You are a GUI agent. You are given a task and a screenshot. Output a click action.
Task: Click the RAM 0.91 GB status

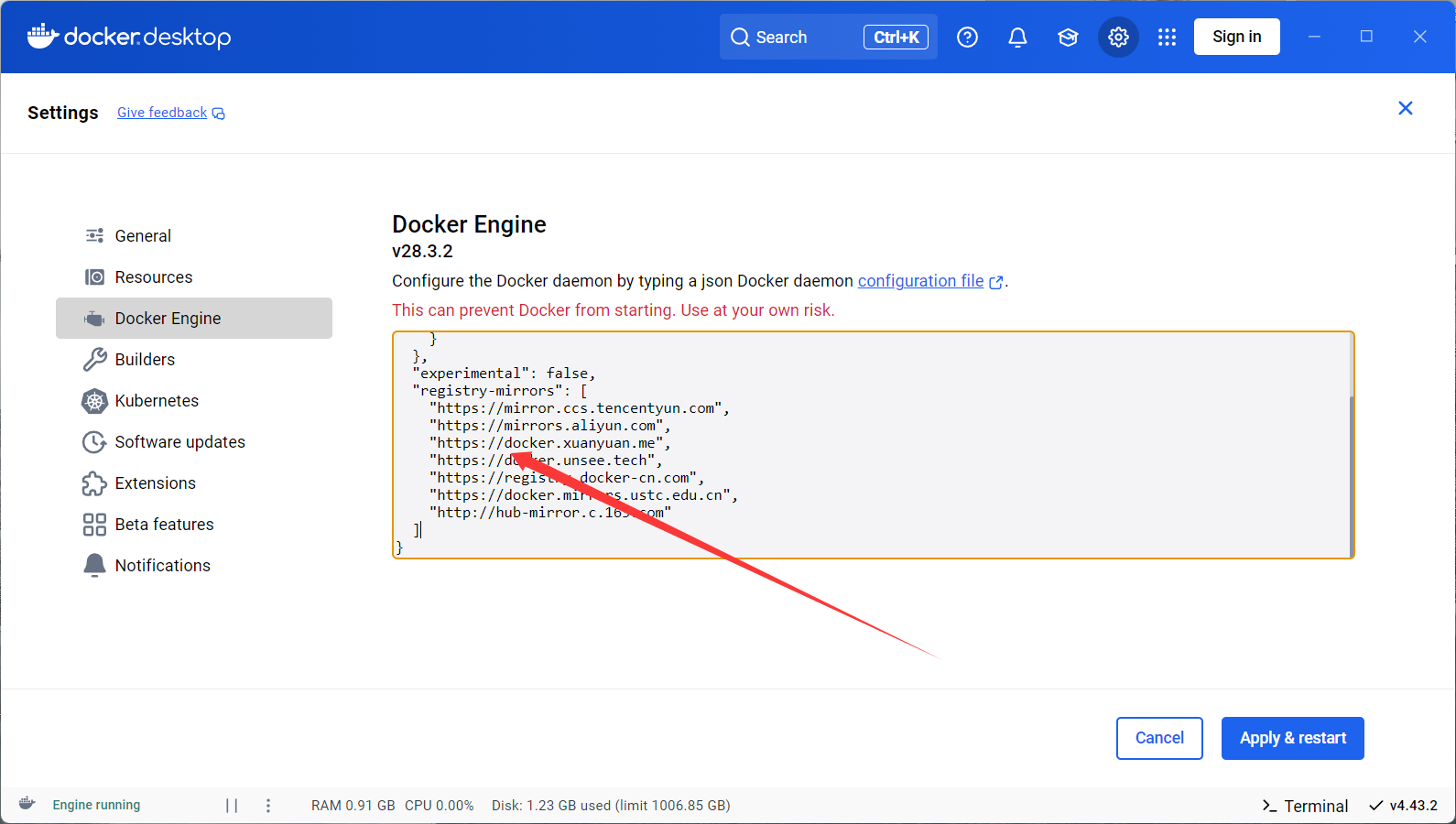(353, 806)
